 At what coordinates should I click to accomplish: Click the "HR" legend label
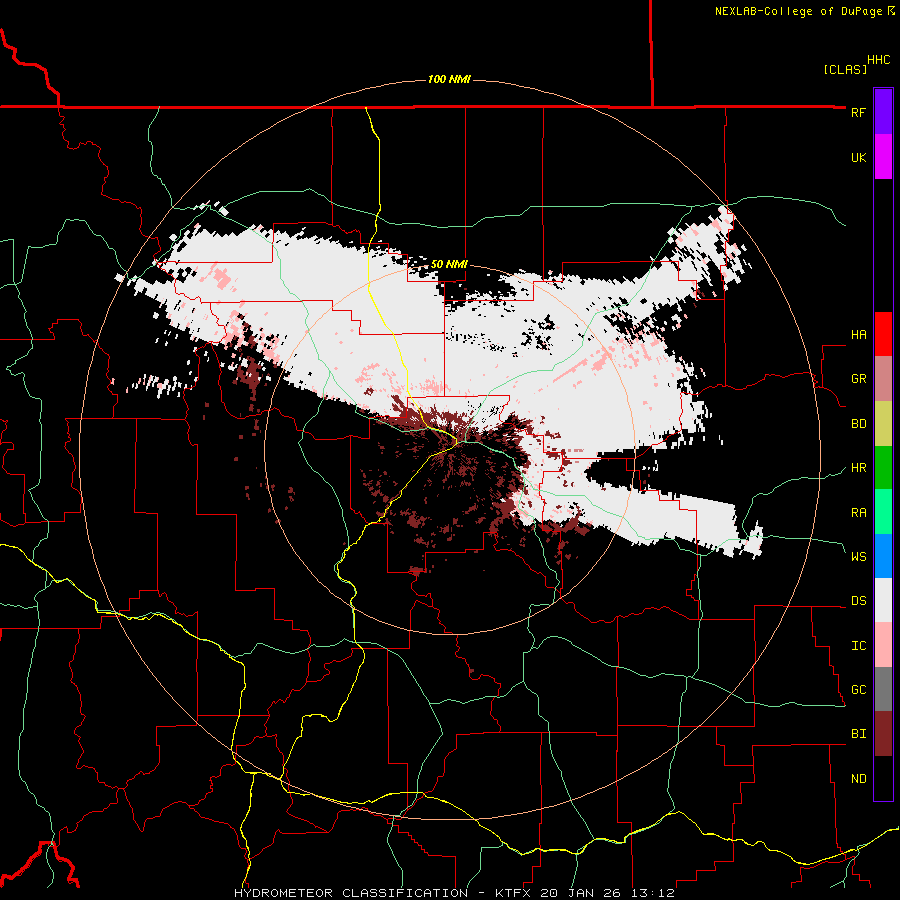click(x=858, y=468)
